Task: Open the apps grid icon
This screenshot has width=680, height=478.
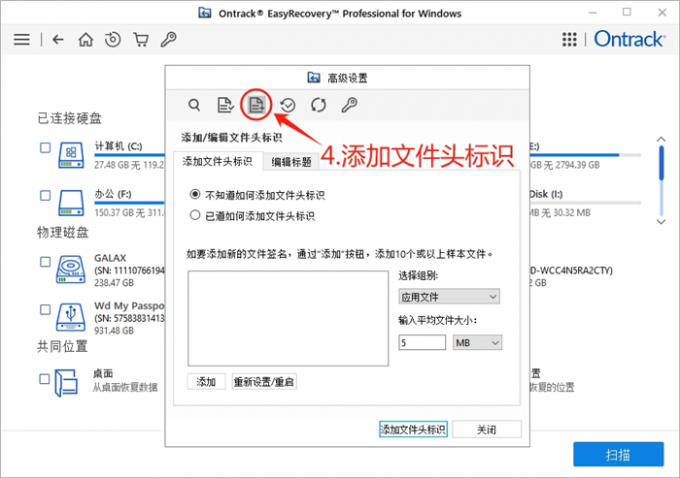Action: pos(569,39)
